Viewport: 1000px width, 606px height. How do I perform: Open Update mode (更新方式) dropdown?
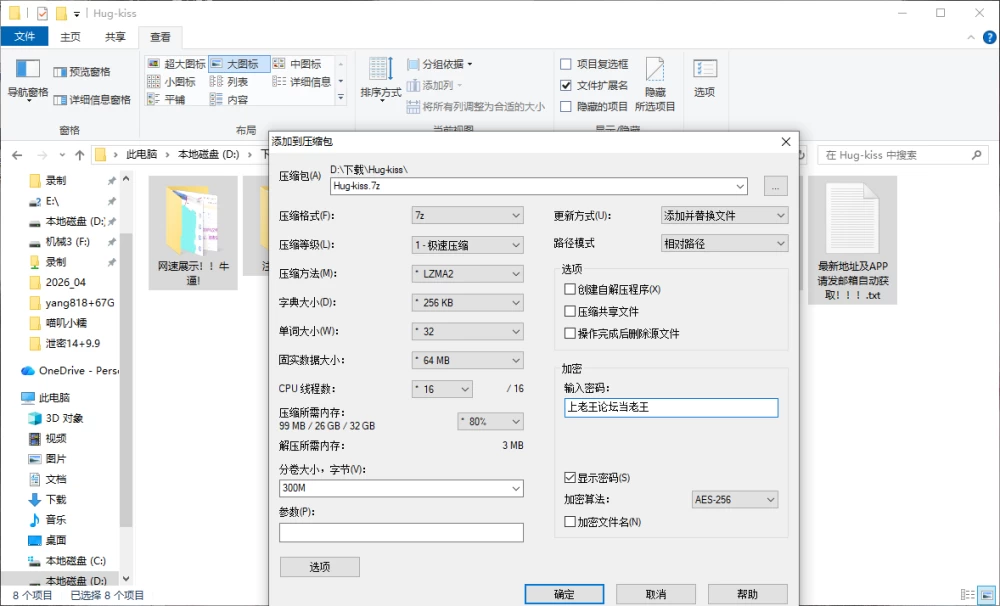click(724, 216)
